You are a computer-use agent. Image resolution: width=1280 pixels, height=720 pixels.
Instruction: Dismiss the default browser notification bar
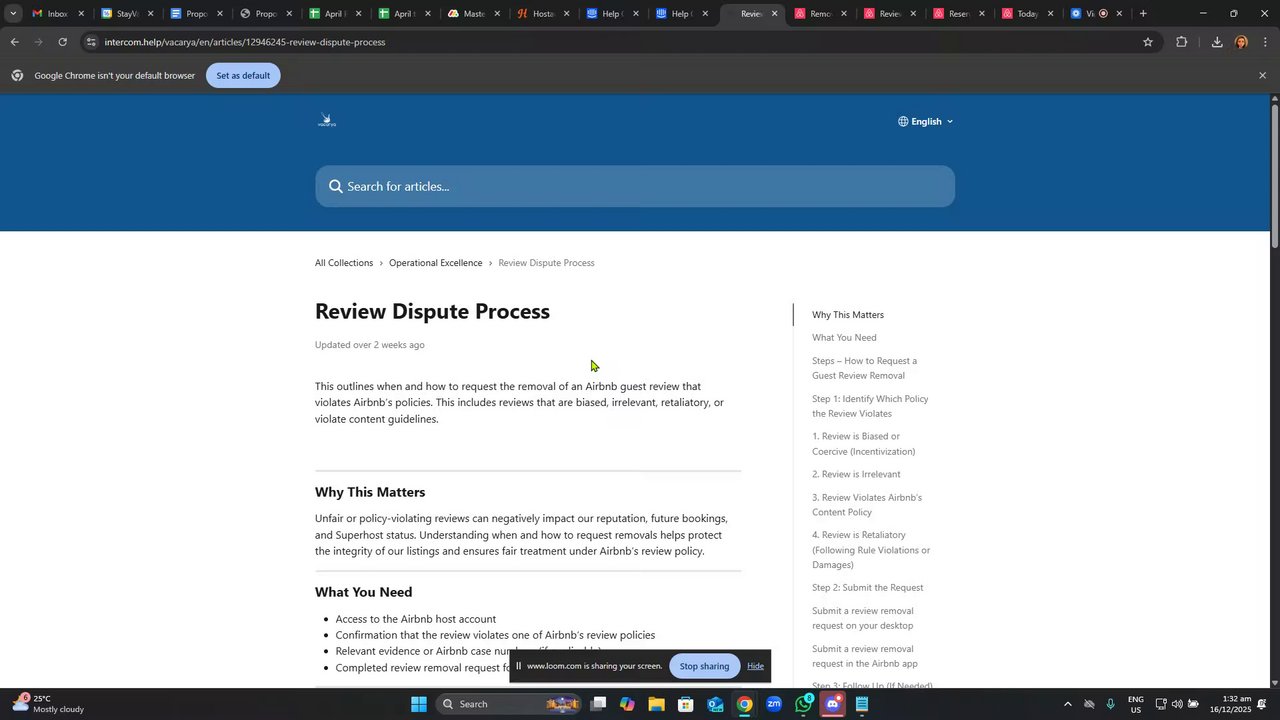(1262, 75)
